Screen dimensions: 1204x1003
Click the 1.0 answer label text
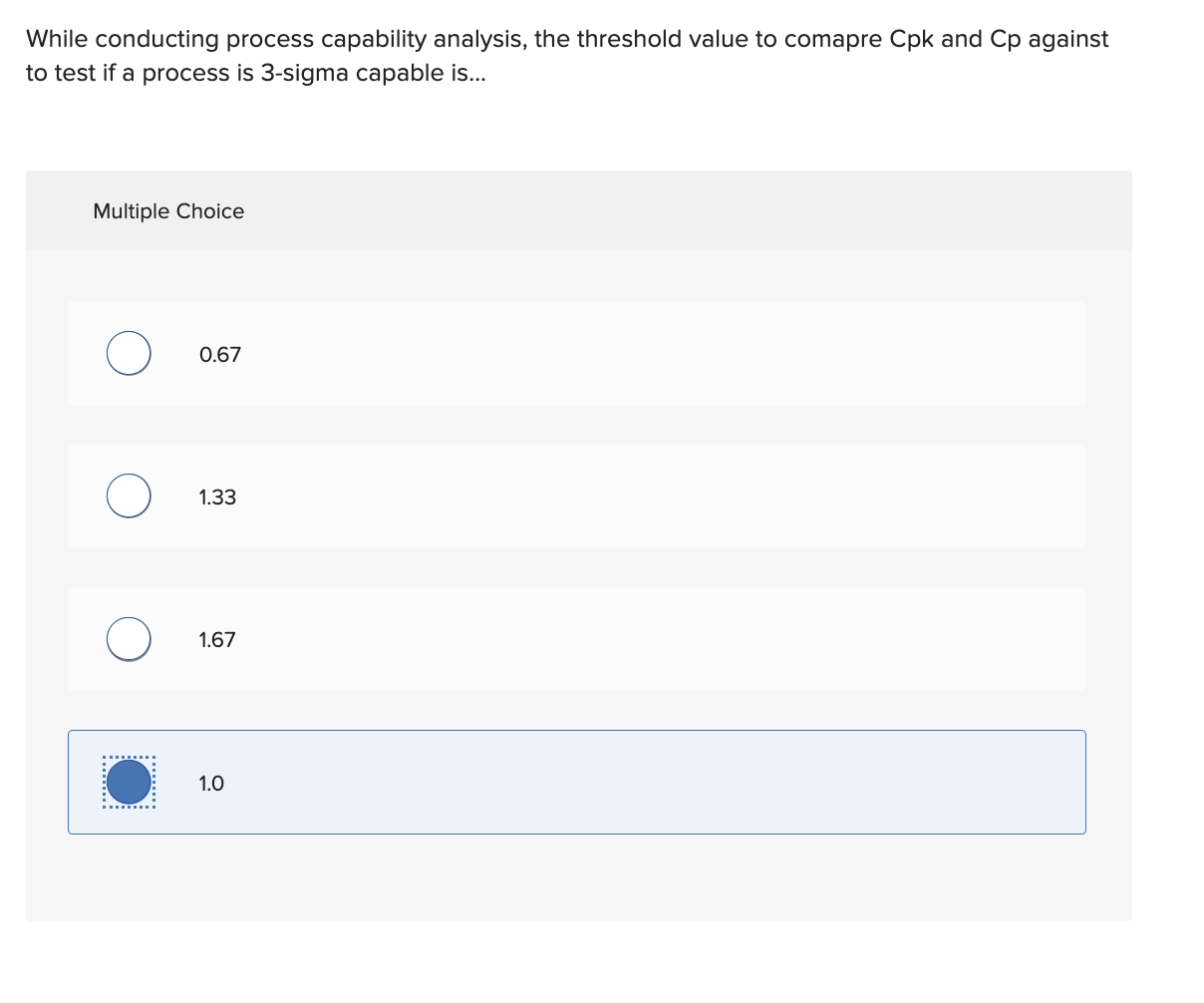pos(210,784)
